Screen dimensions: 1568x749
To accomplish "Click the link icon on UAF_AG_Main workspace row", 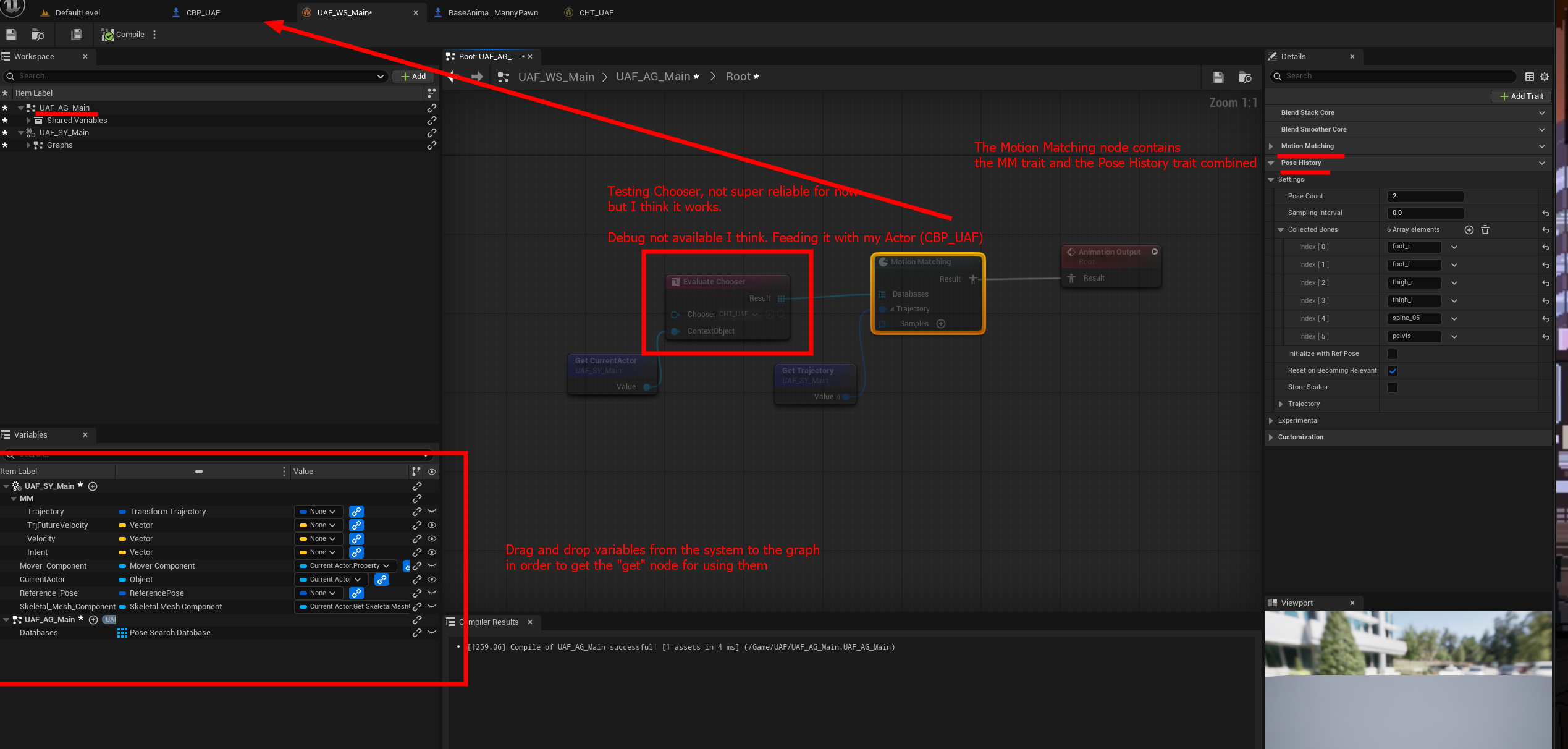I will [x=432, y=108].
